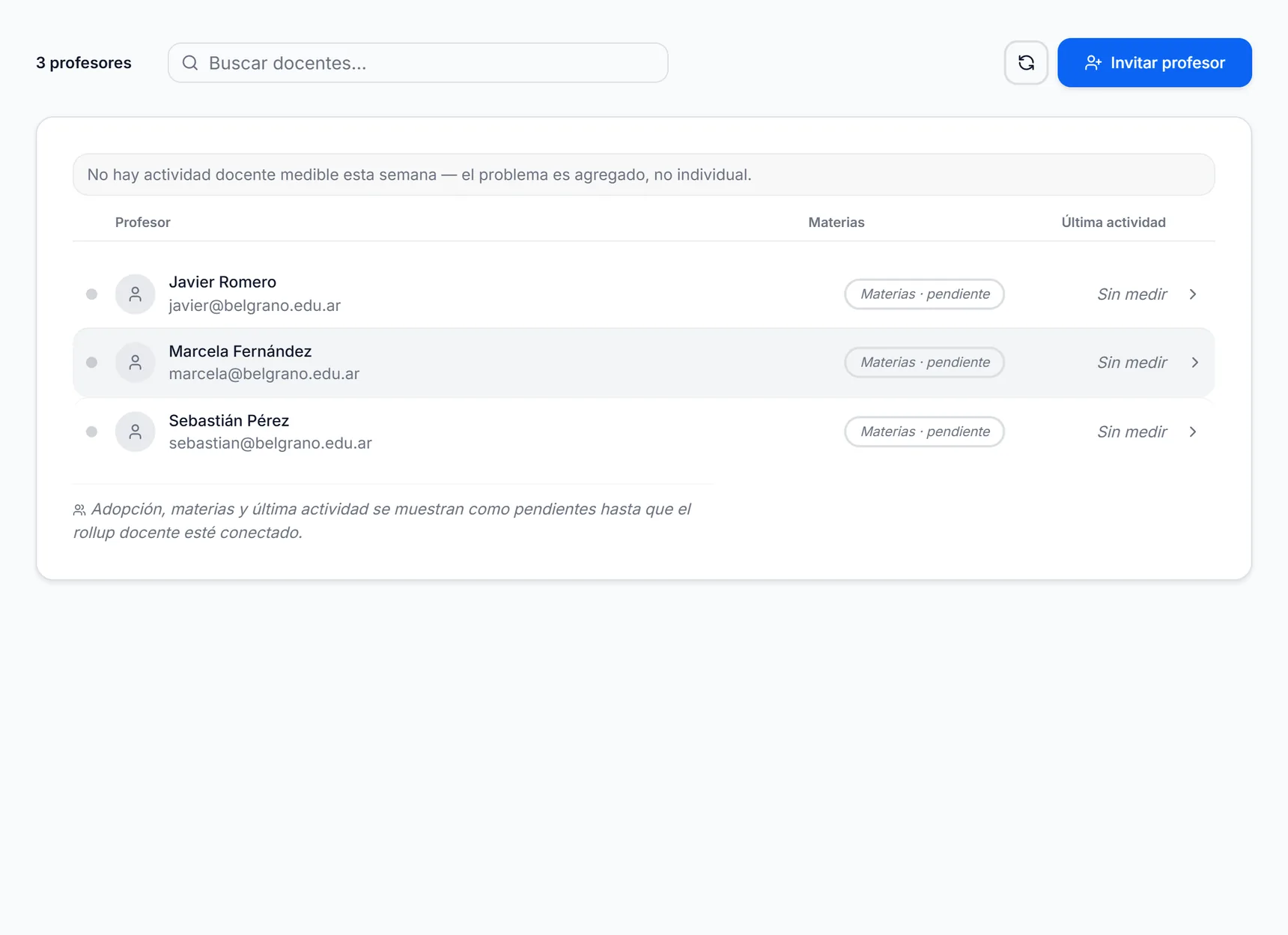Click the 3 profesores count label
Screen dimensions: 1288x935
coord(84,63)
